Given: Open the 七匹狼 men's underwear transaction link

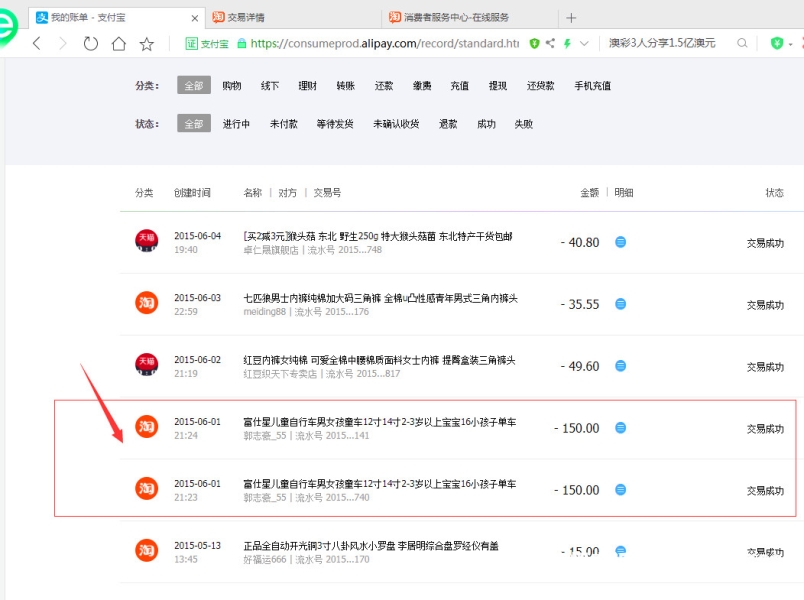Looking at the screenshot, I should tap(379, 298).
